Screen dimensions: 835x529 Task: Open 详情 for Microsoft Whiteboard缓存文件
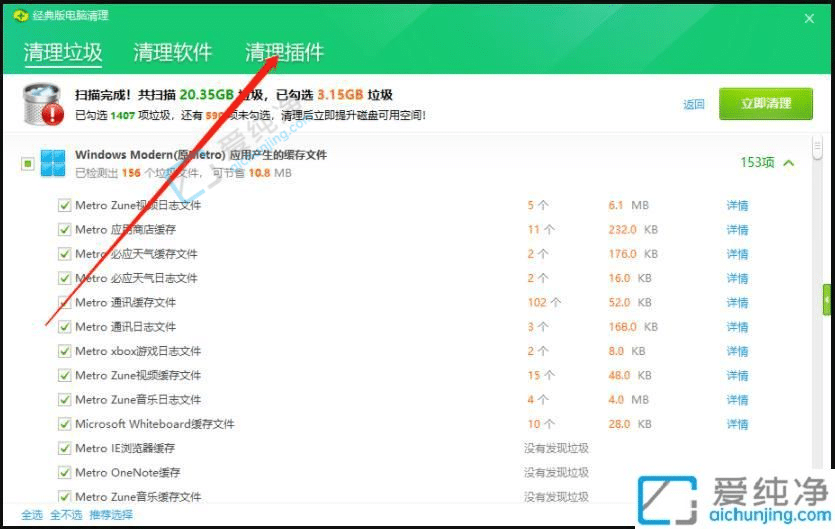pyautogui.click(x=738, y=424)
